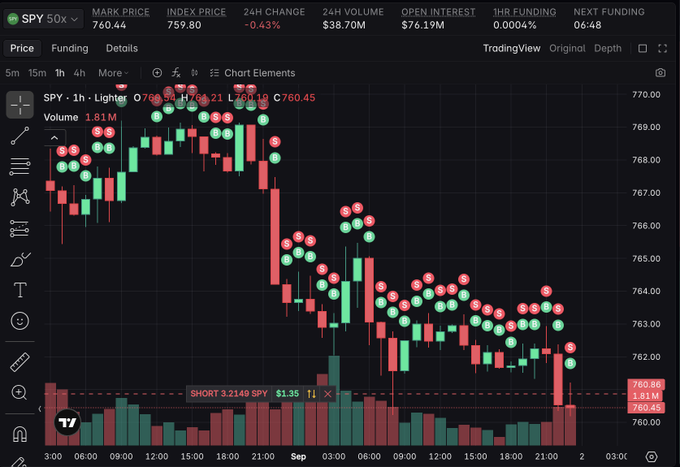Screen dimensions: 680x467
Task: Click the 1HR FUNDING label
Action: pyautogui.click(x=524, y=12)
